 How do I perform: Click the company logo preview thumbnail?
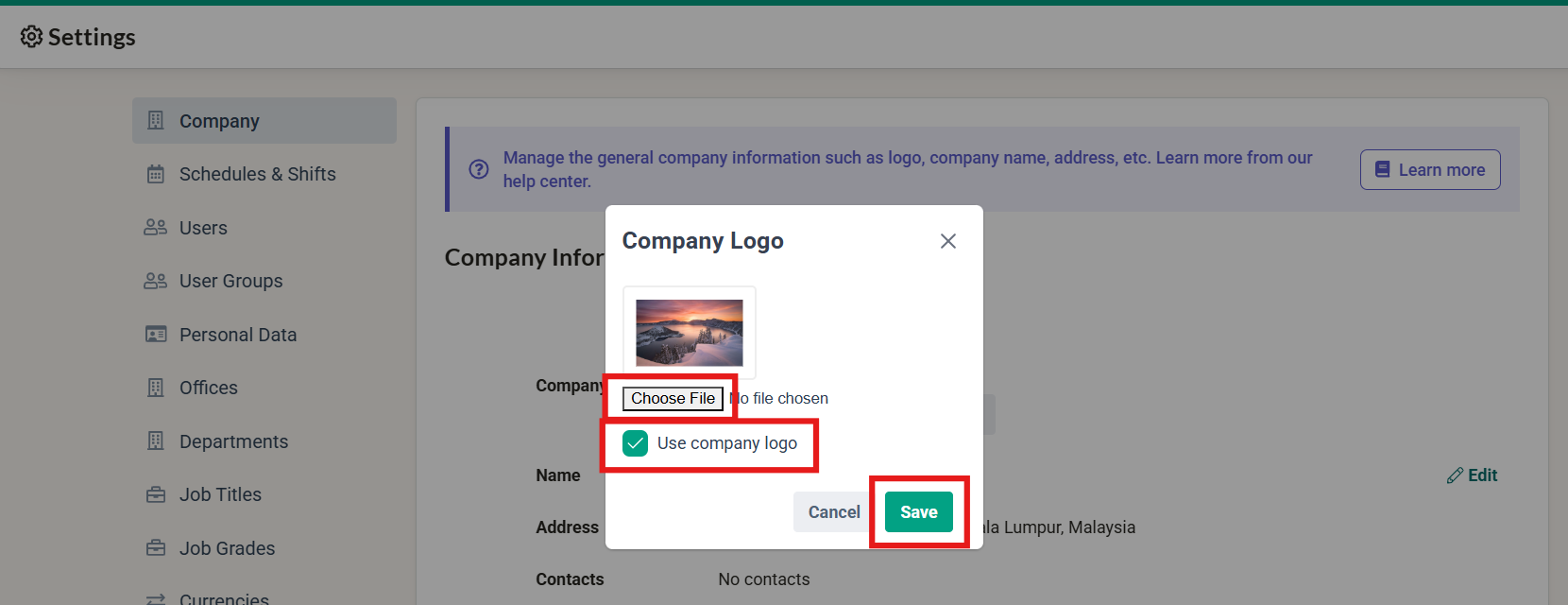click(x=690, y=333)
